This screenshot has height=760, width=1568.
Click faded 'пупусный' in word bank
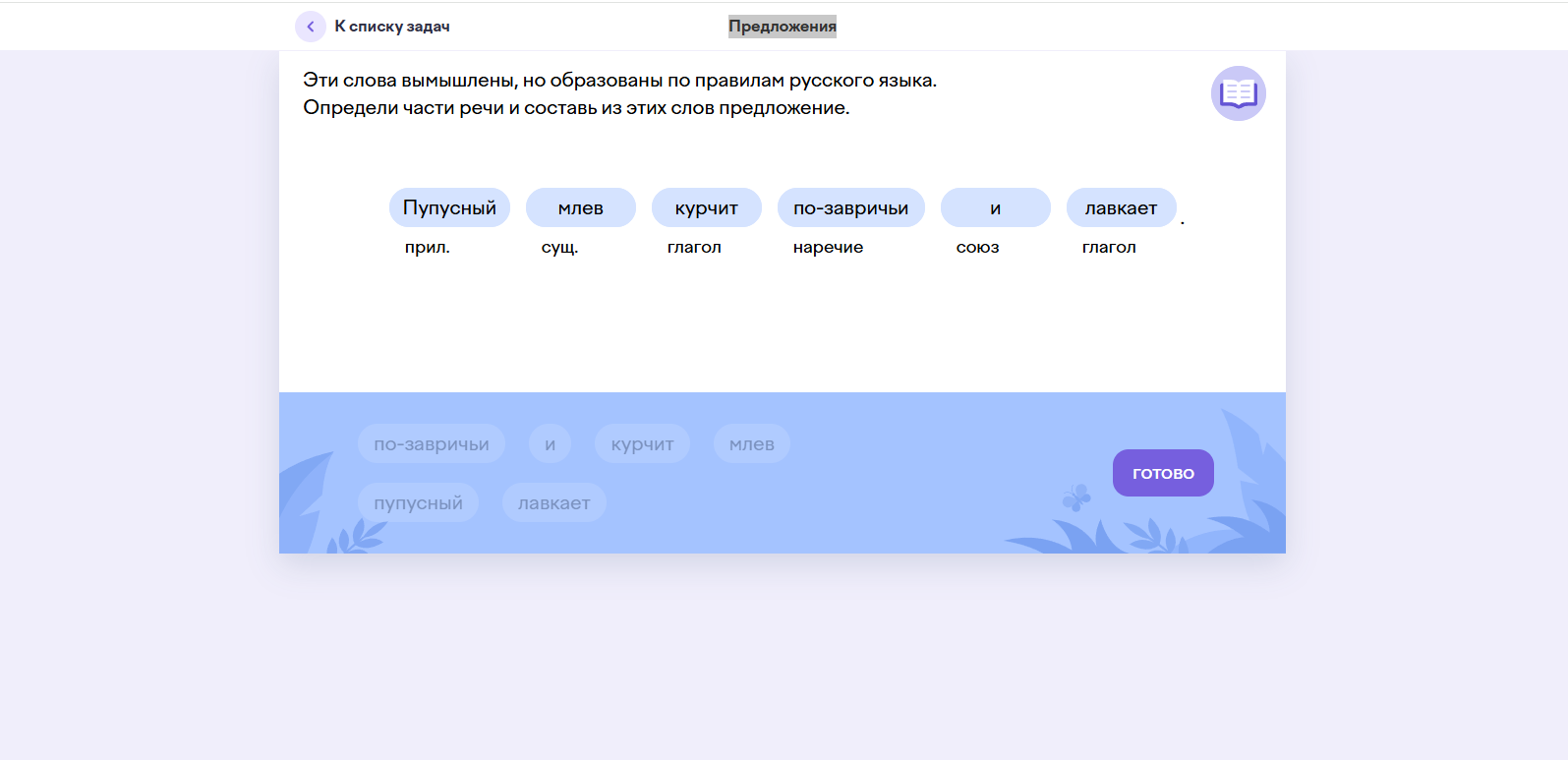click(418, 502)
